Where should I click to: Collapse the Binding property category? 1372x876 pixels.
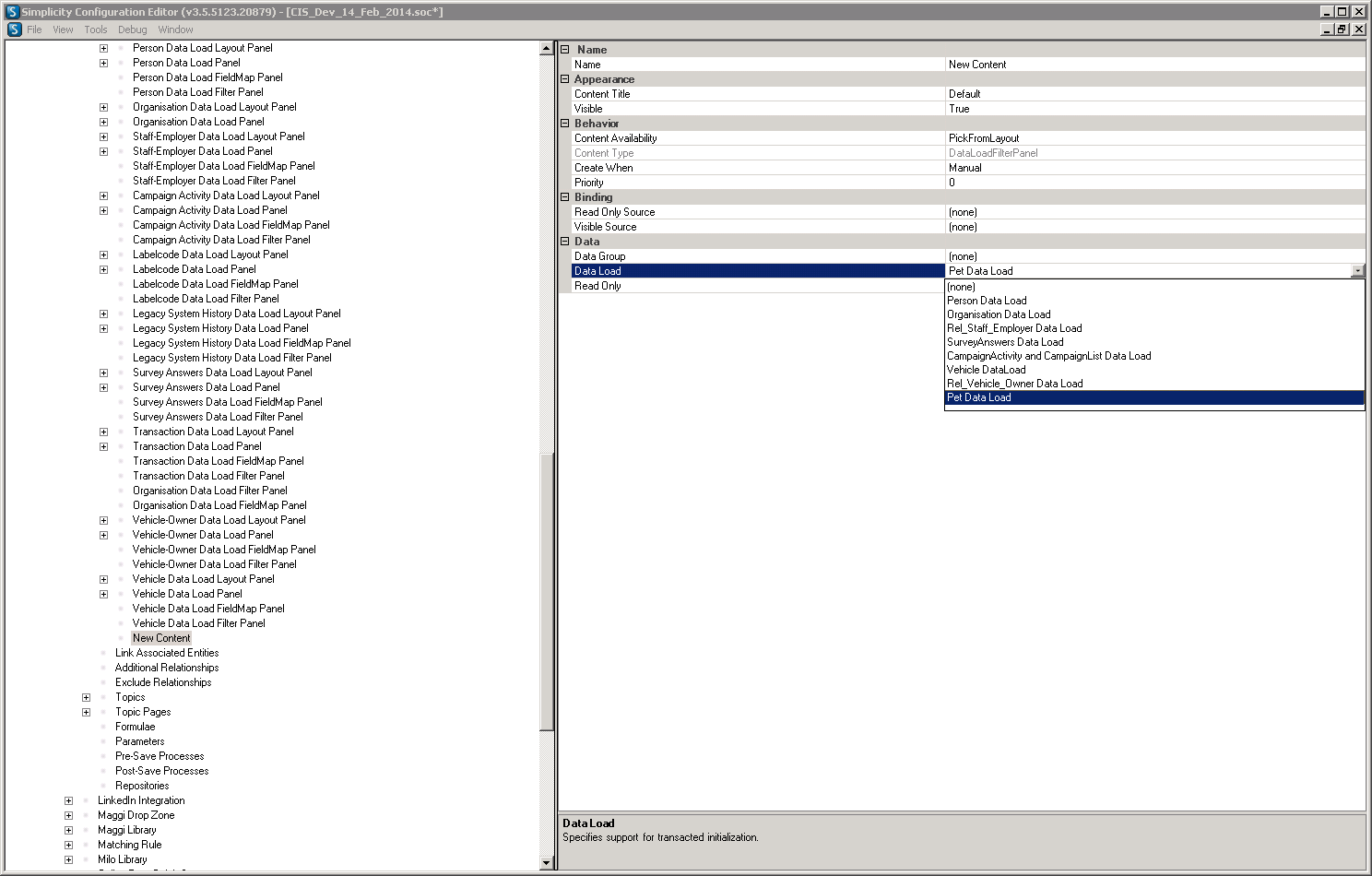pos(565,197)
